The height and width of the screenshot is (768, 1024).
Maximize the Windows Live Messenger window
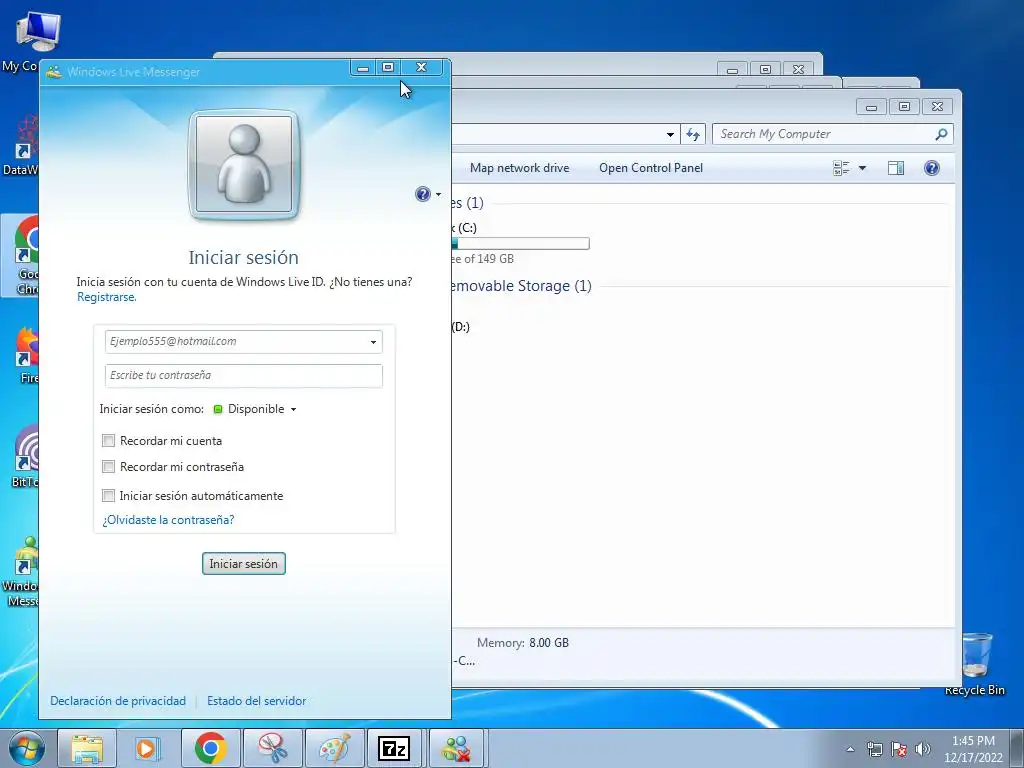[388, 67]
